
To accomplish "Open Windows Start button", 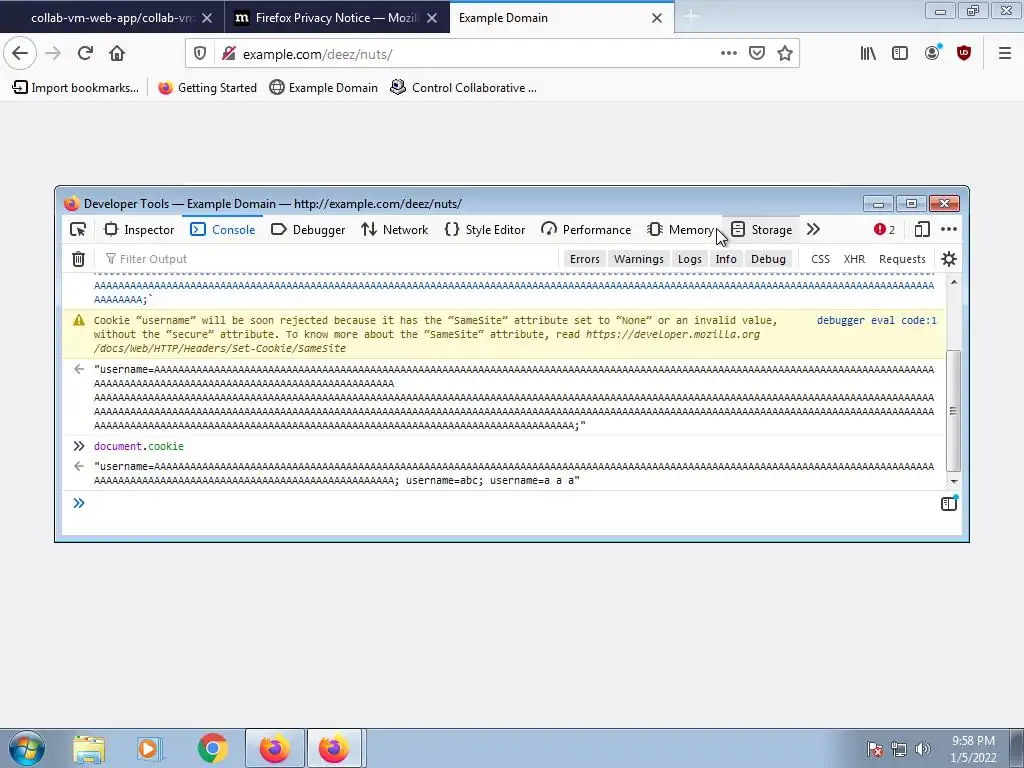I will [x=26, y=748].
